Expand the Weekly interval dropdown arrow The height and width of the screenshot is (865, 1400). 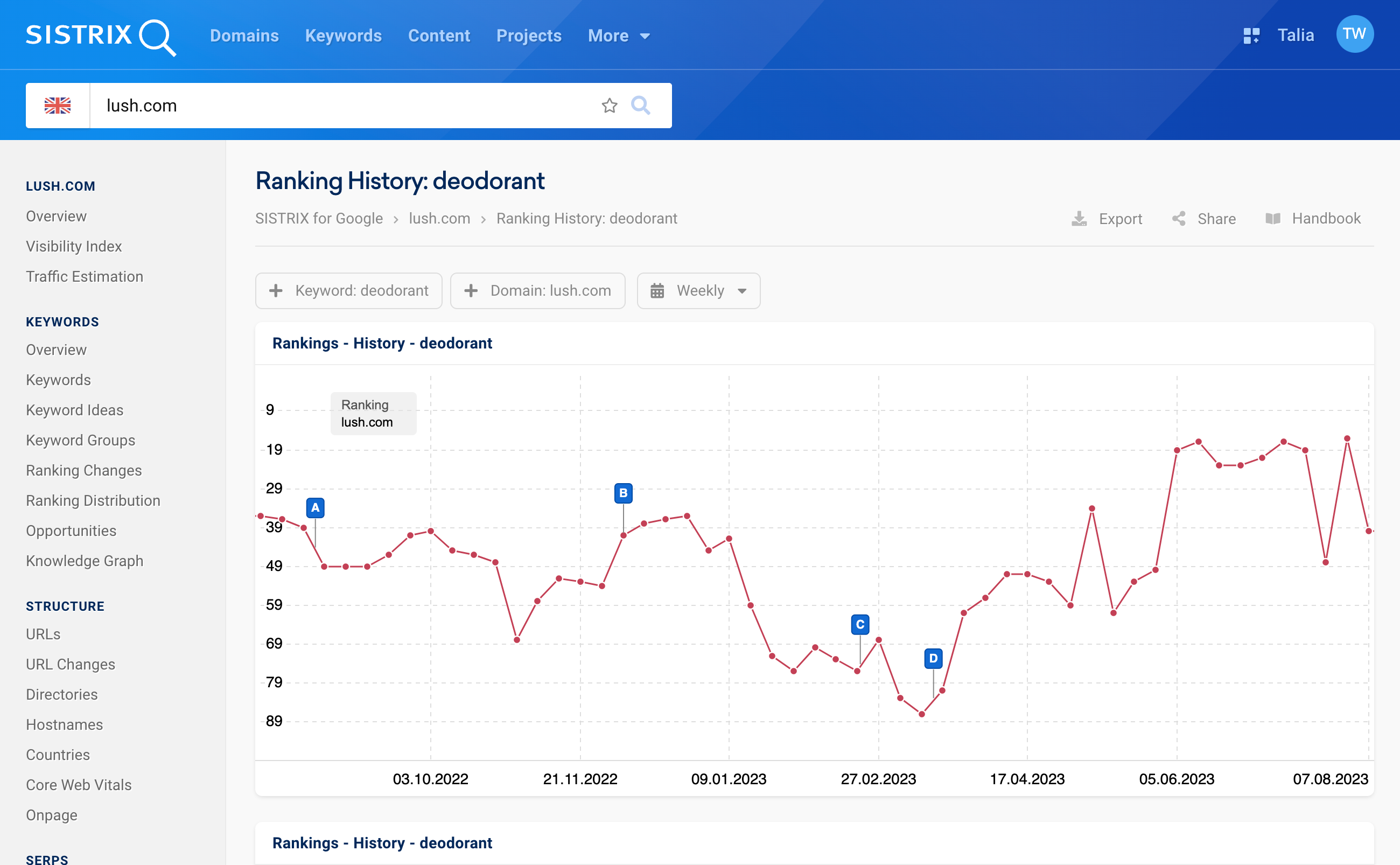(x=743, y=291)
